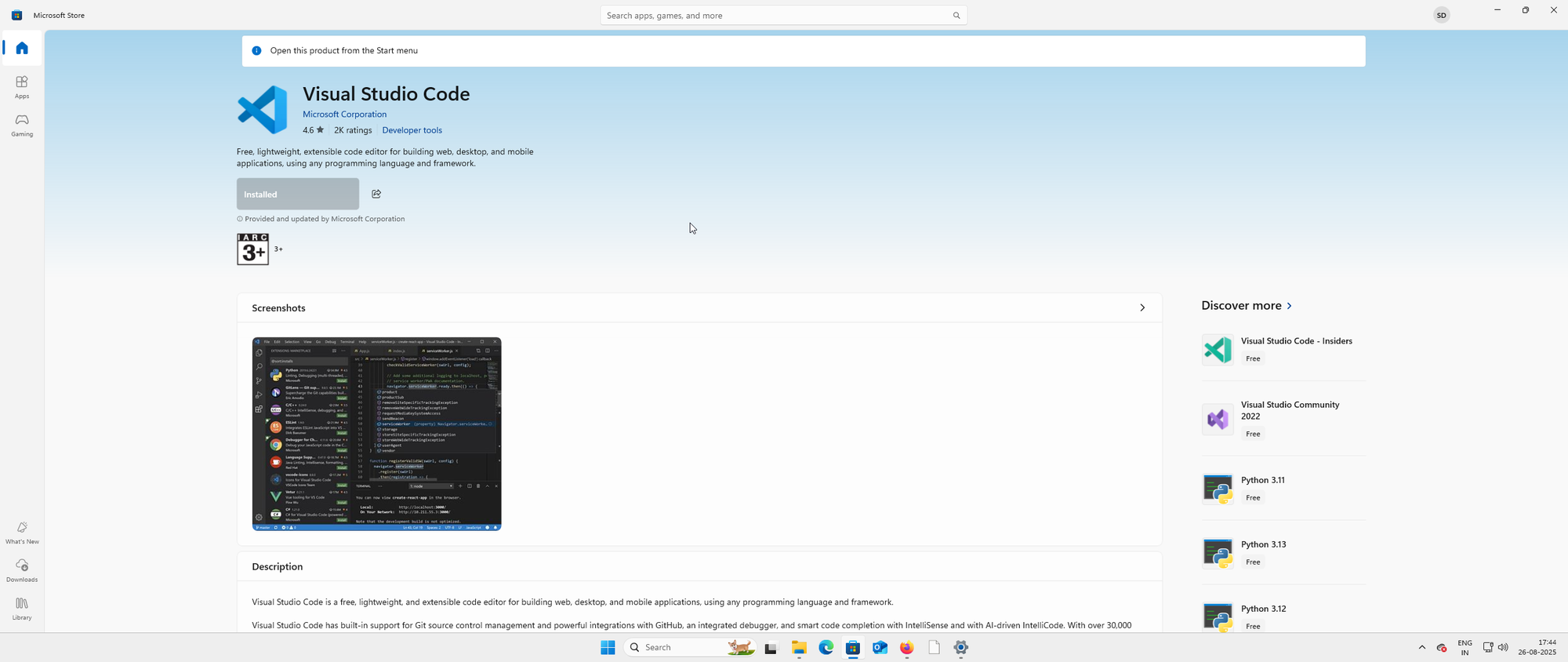Viewport: 1568px width, 662px height.
Task: Click the Windows taskbar Search box
Action: coord(690,647)
